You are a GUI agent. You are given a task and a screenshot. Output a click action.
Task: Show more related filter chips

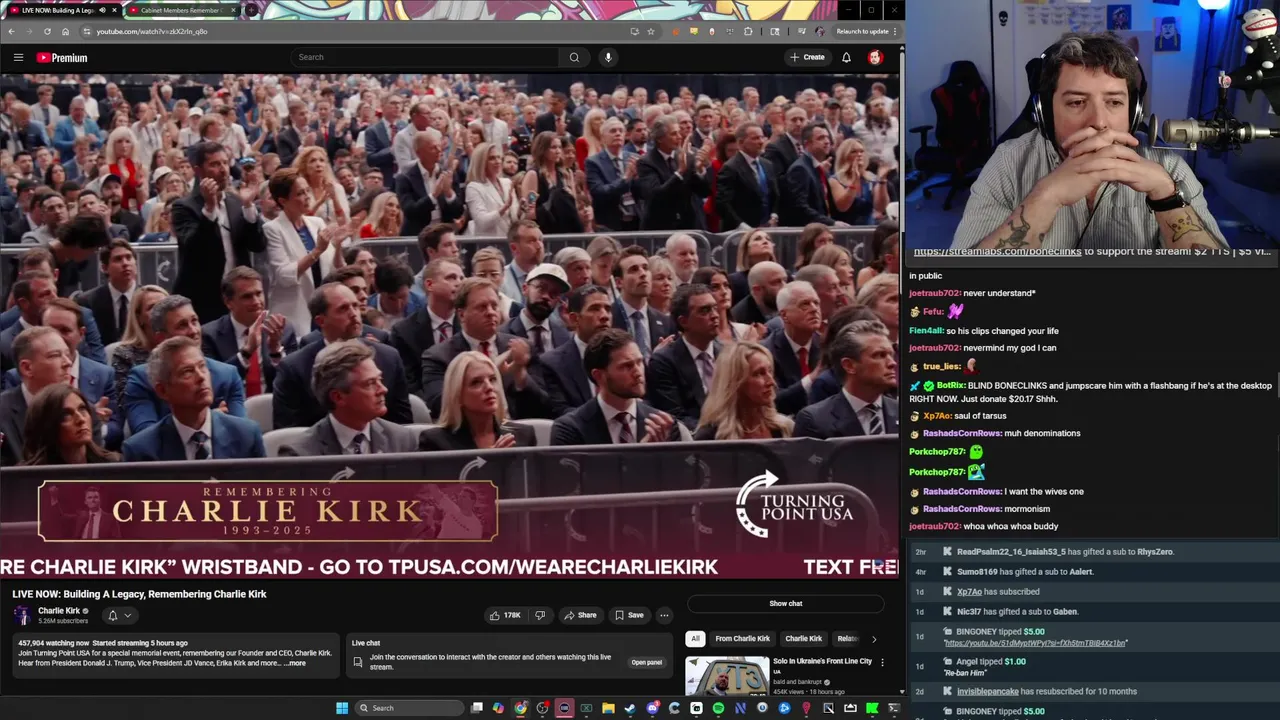click(x=874, y=638)
